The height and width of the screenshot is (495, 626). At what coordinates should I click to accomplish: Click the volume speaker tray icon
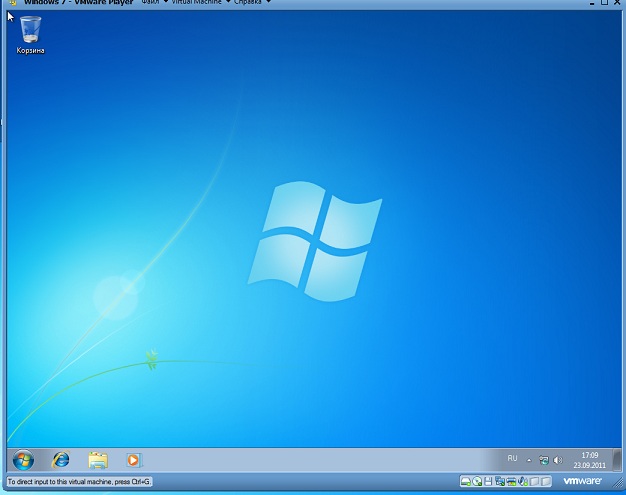pyautogui.click(x=558, y=460)
